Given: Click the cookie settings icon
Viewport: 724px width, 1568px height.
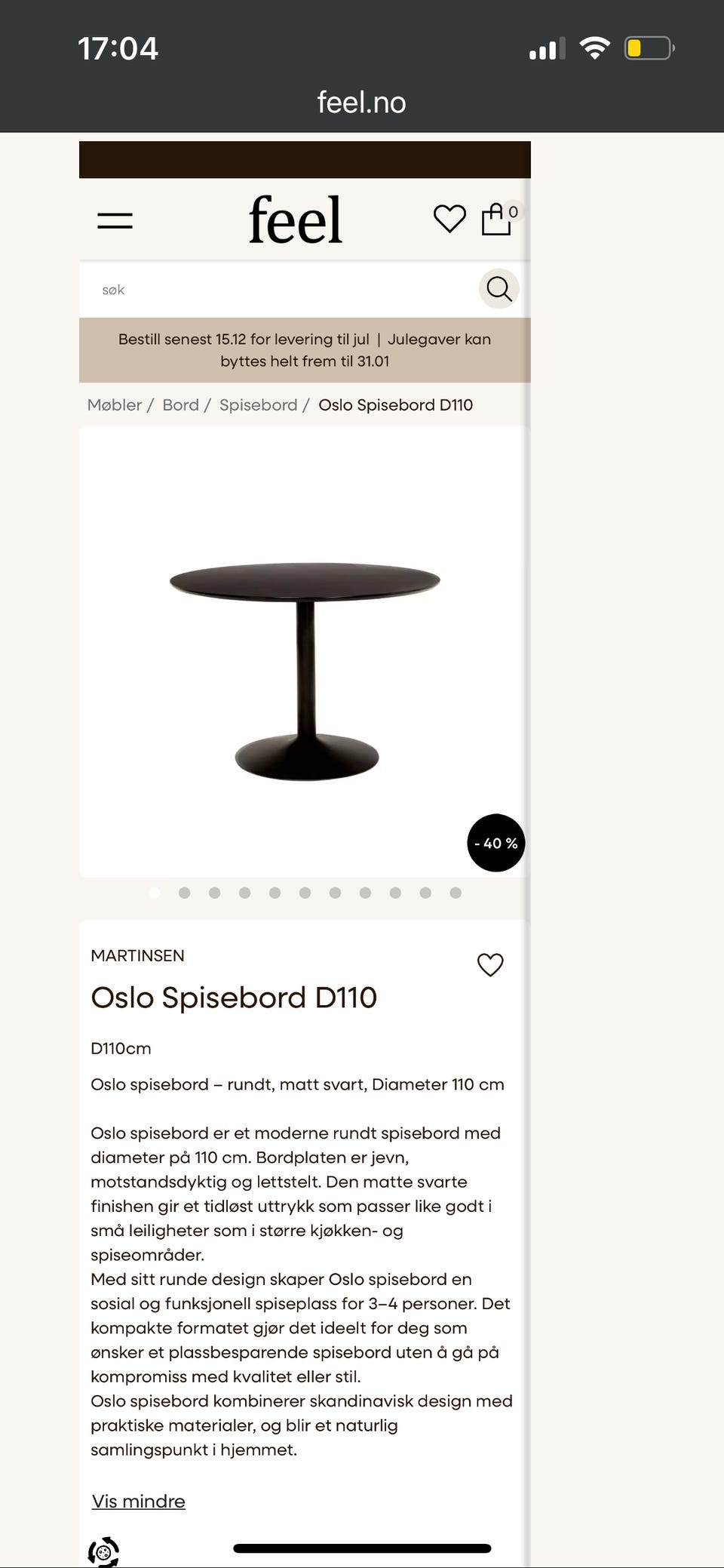Looking at the screenshot, I should click(103, 1551).
